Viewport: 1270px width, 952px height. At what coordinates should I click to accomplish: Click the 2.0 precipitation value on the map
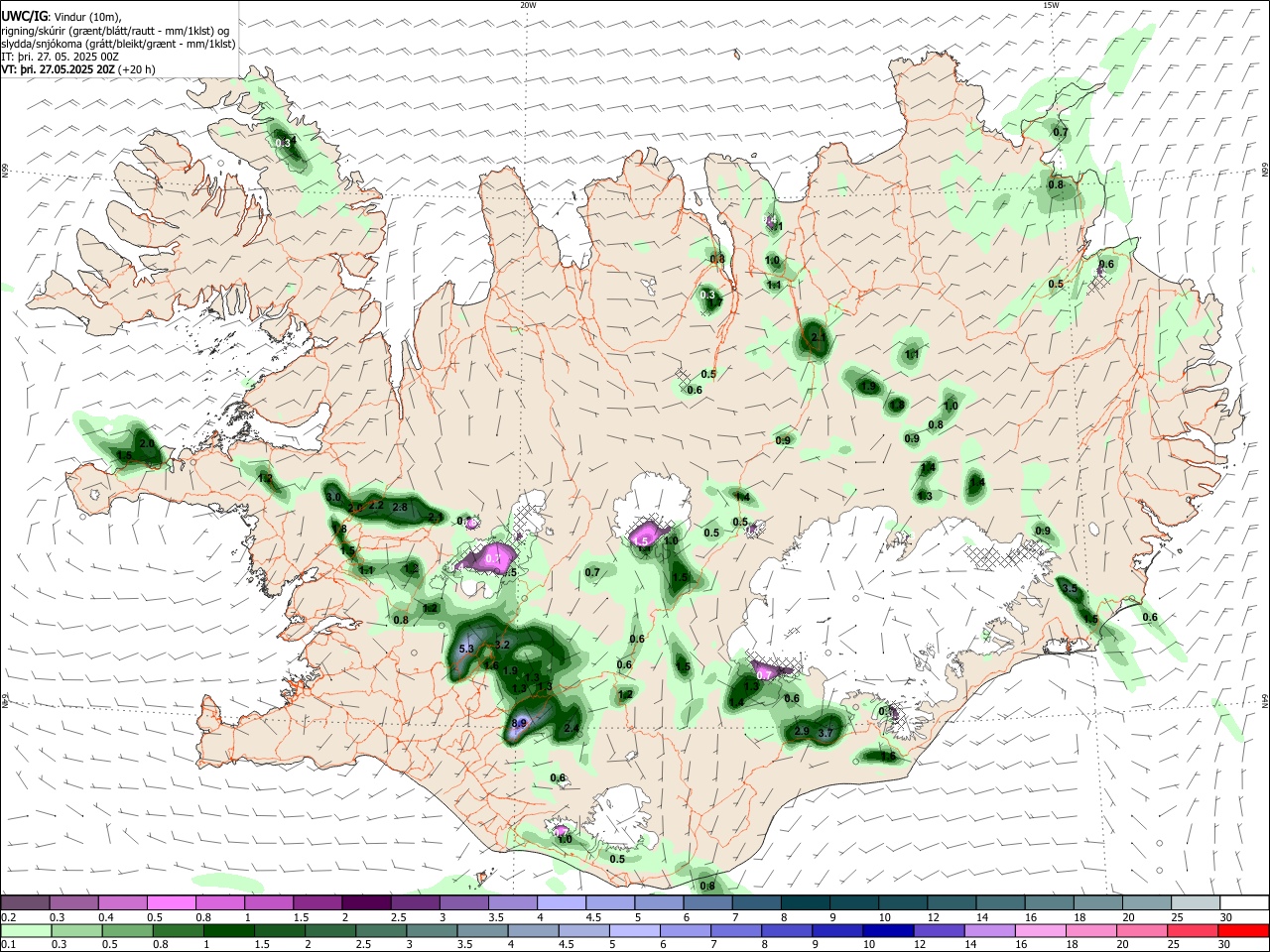(147, 443)
